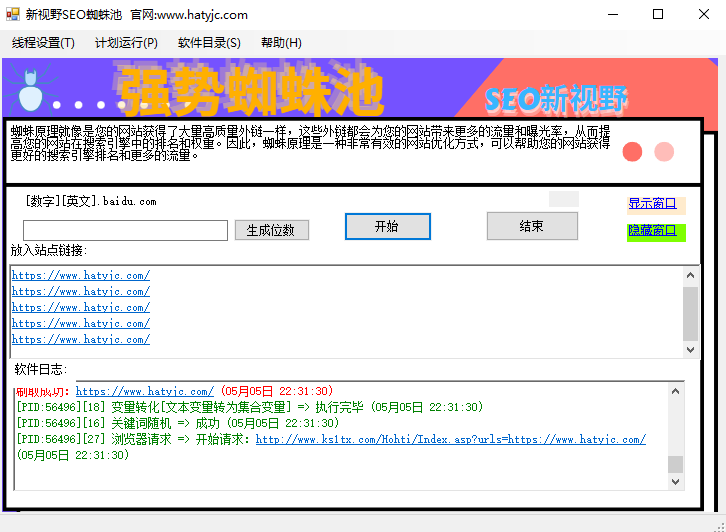Click the red circle indicator
The image size is (726, 532).
(x=632, y=152)
